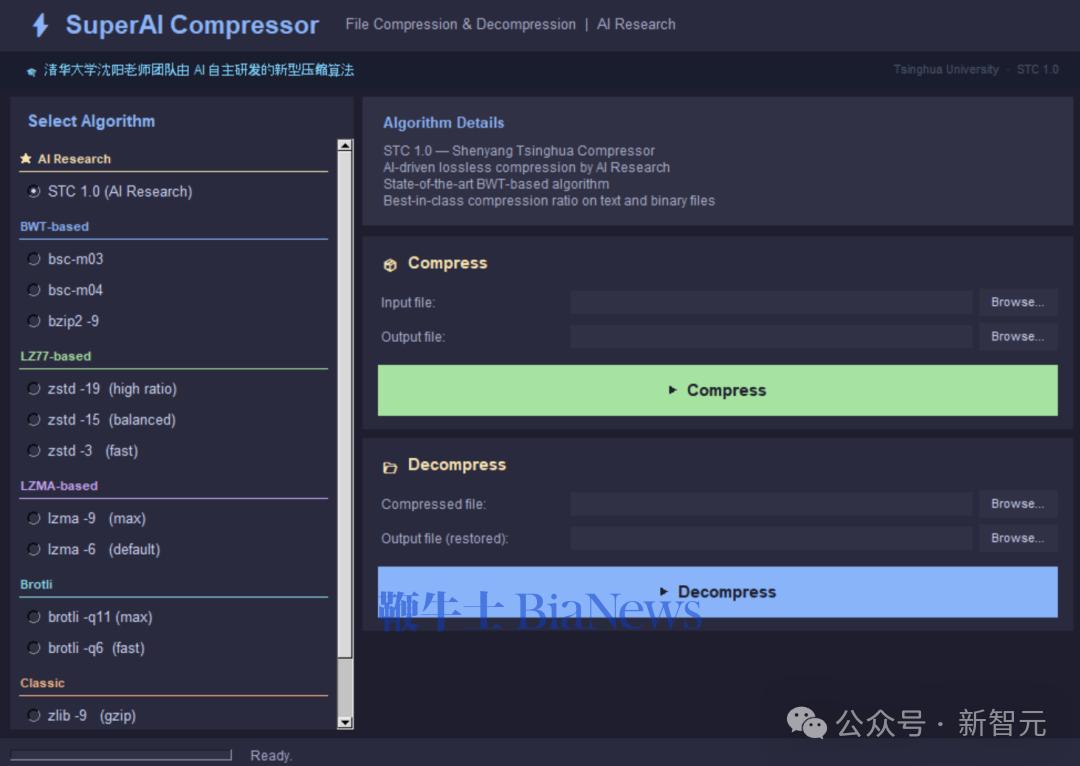Click the cube icon beside Compress heading
This screenshot has height=766, width=1080.
[390, 265]
